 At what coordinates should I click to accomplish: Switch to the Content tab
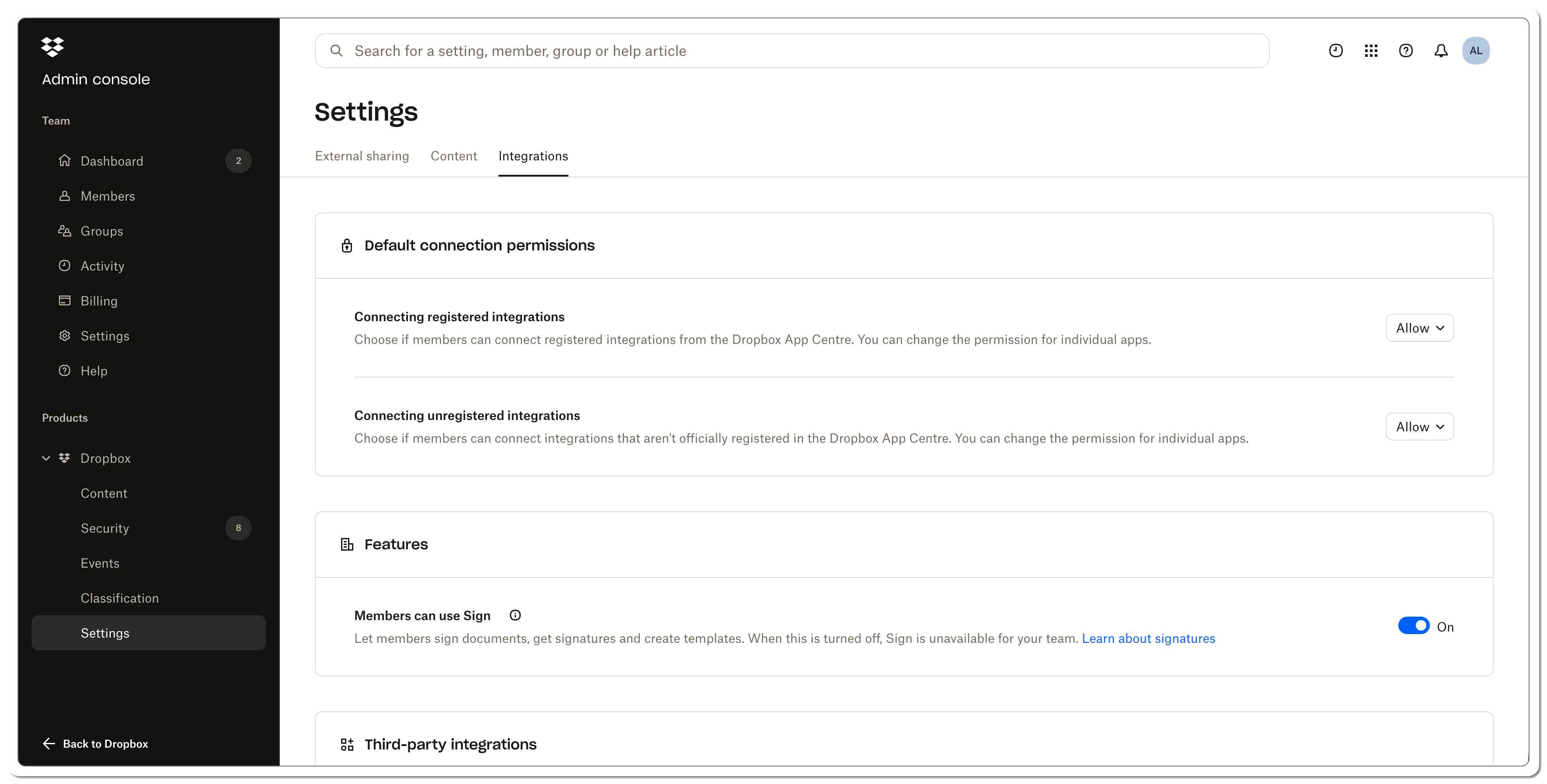point(454,156)
